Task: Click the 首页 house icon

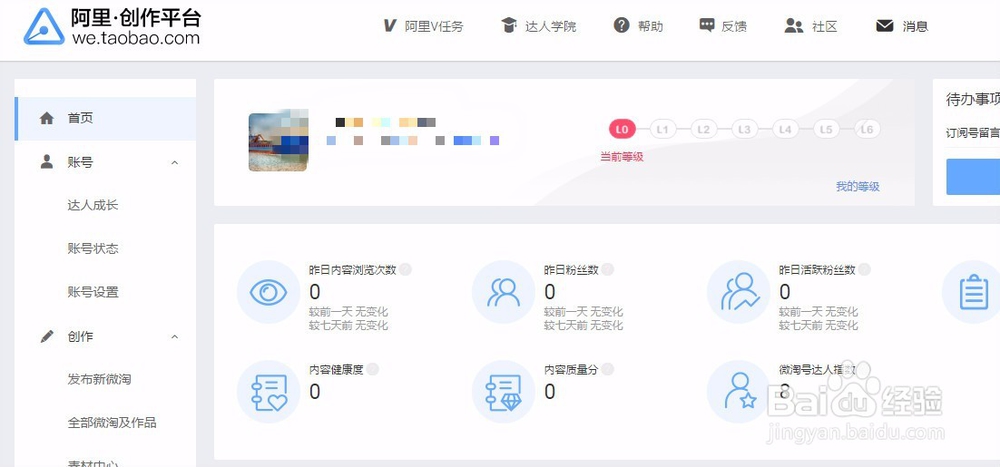Action: [47, 118]
